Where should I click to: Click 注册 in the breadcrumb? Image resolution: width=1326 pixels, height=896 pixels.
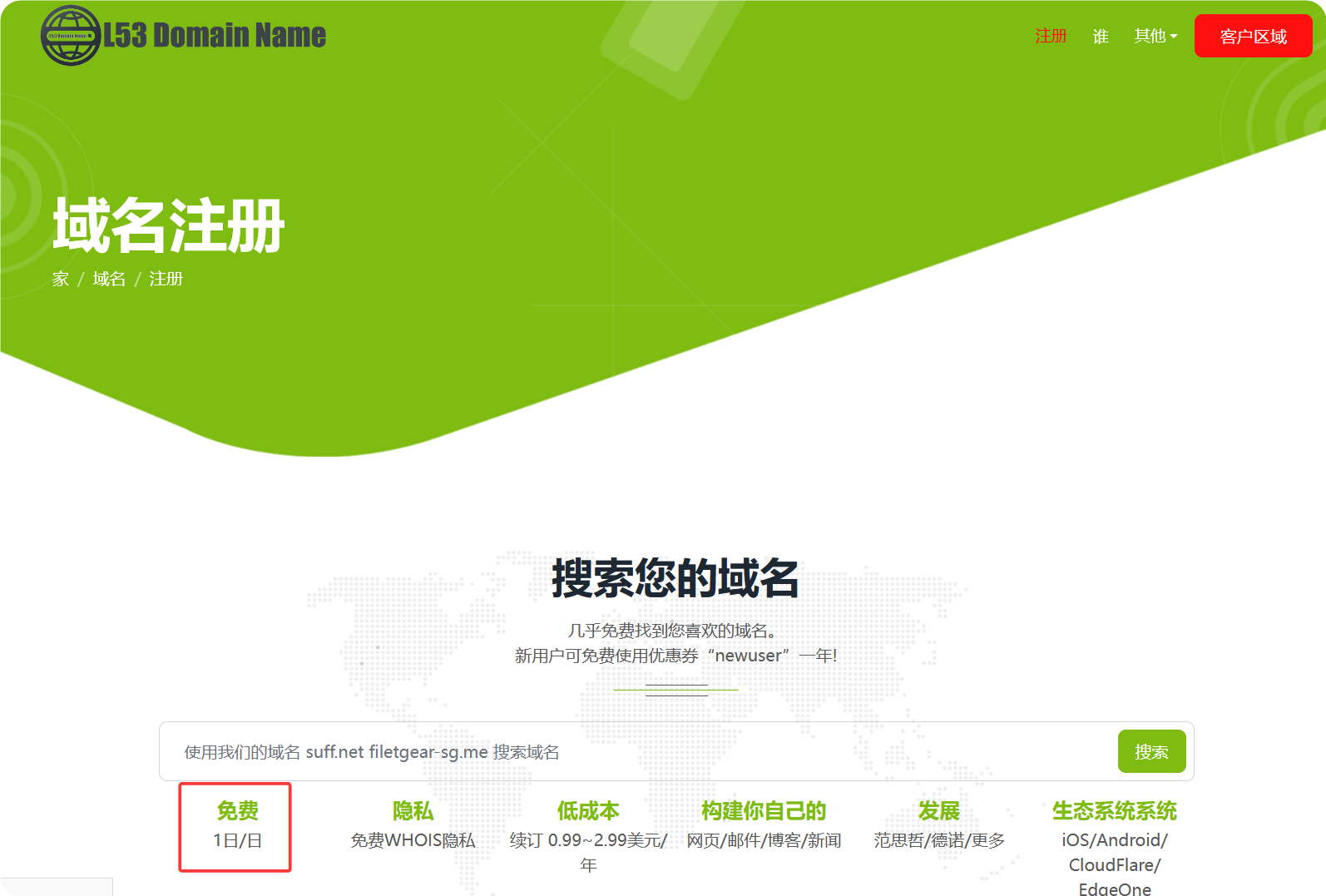point(166,279)
